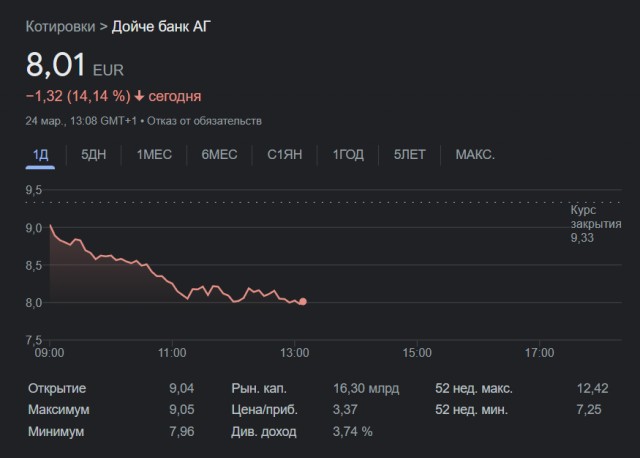Click the current price dot on chart
Image resolution: width=640 pixels, height=458 pixels.
click(303, 301)
